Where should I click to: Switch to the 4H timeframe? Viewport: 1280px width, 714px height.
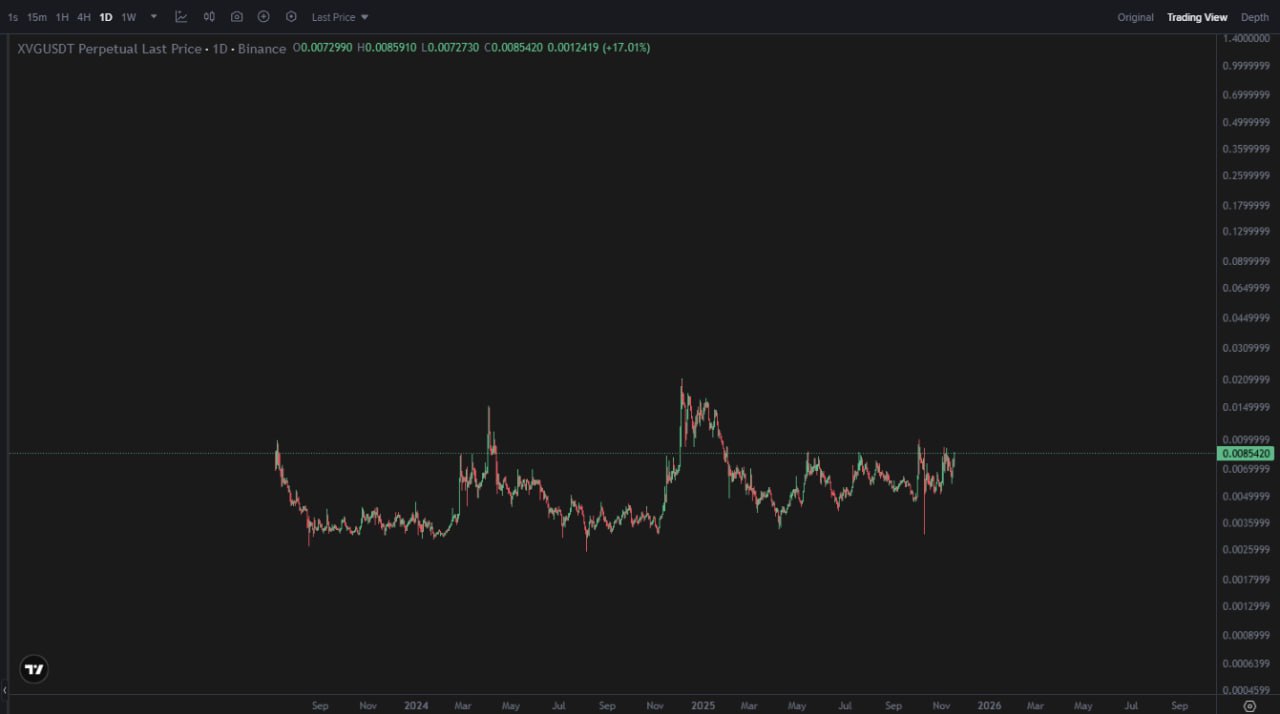coord(85,17)
